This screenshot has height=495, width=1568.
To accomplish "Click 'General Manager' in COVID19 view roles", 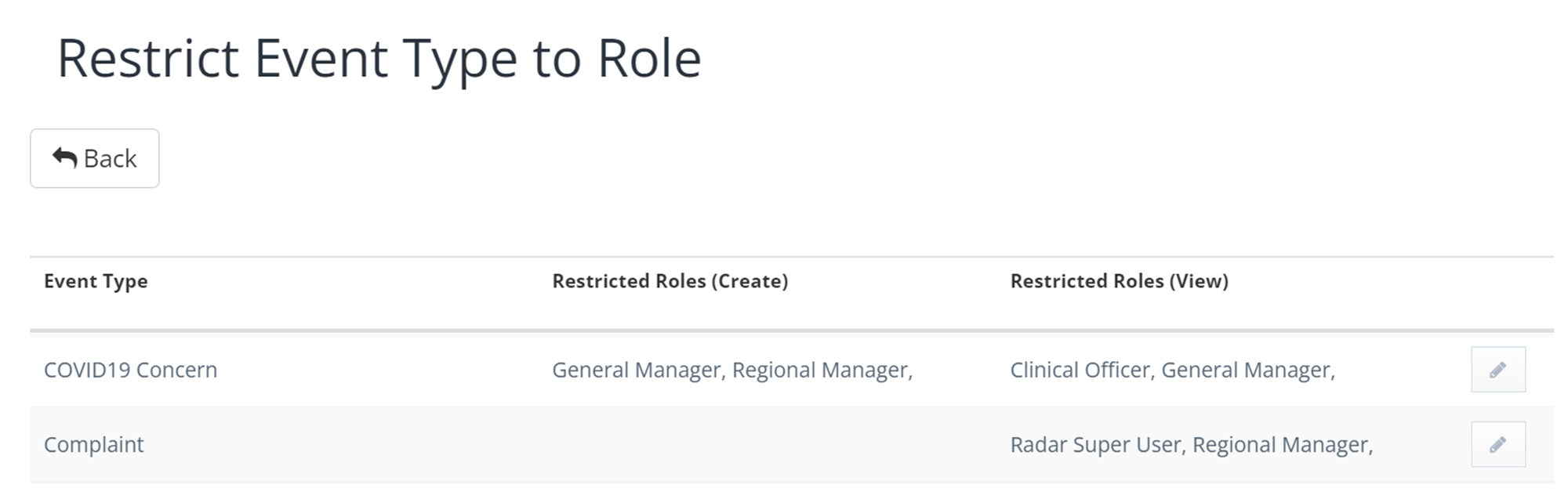I will 1246,370.
